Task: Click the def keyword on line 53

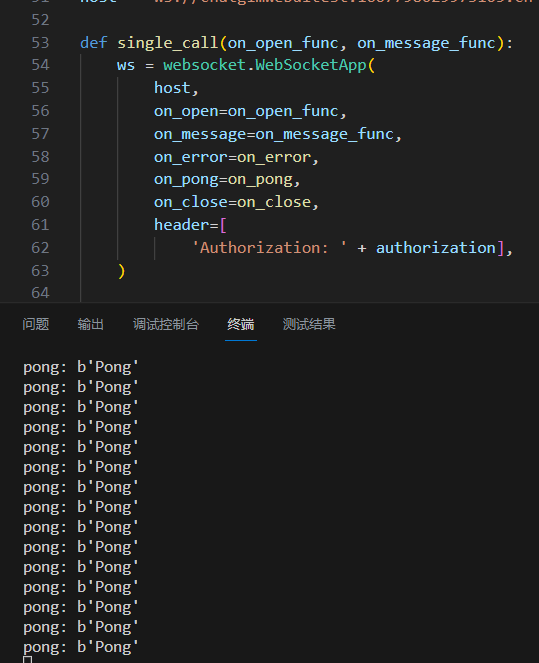Action: [93, 43]
